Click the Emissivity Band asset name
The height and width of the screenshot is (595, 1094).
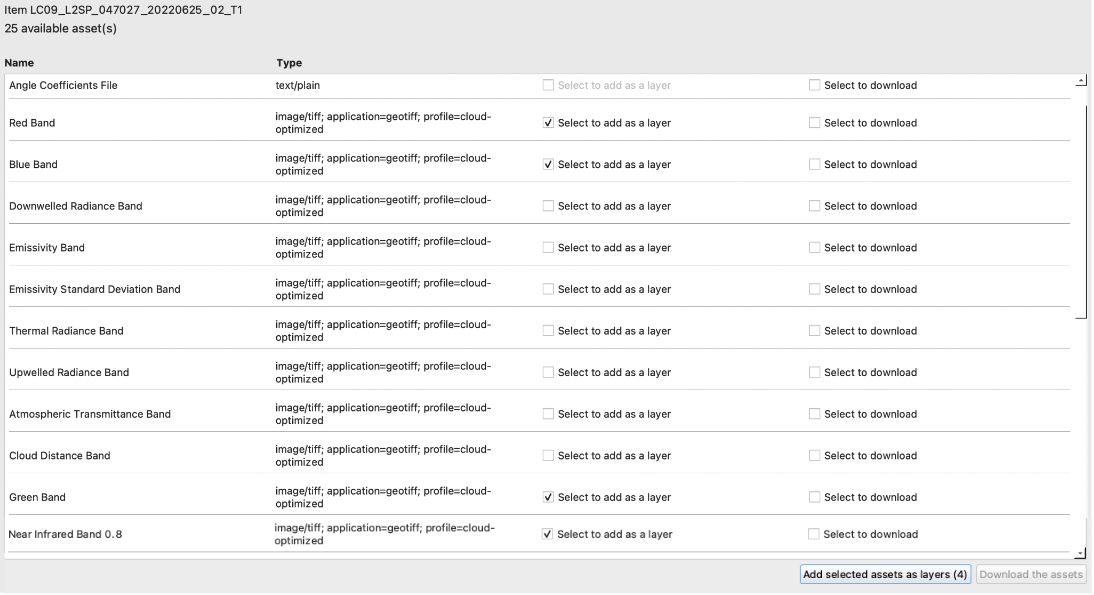[47, 248]
